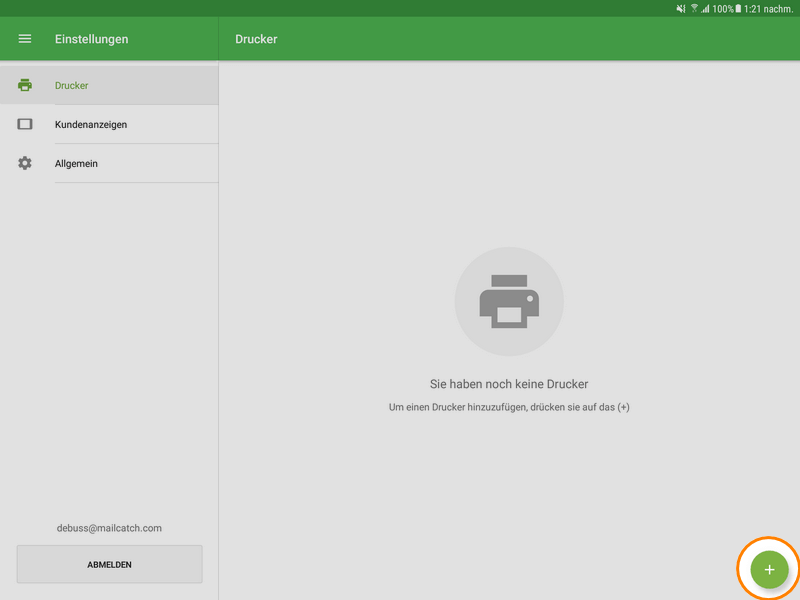The height and width of the screenshot is (600, 800).
Task: Open the hamburger navigation menu
Action: click(x=25, y=39)
